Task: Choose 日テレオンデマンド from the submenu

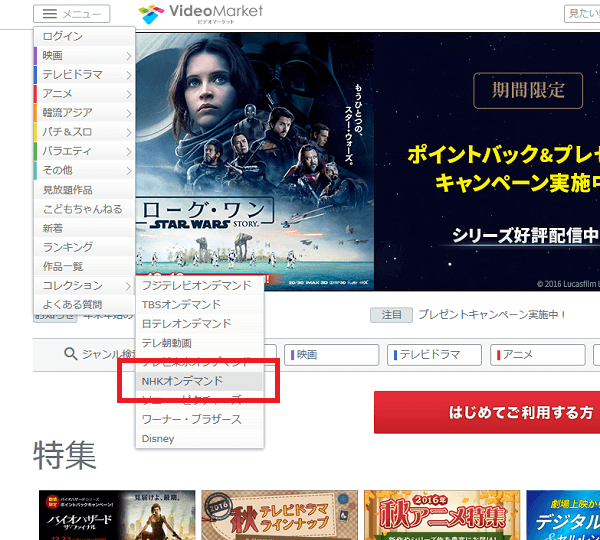Action: (x=200, y=324)
